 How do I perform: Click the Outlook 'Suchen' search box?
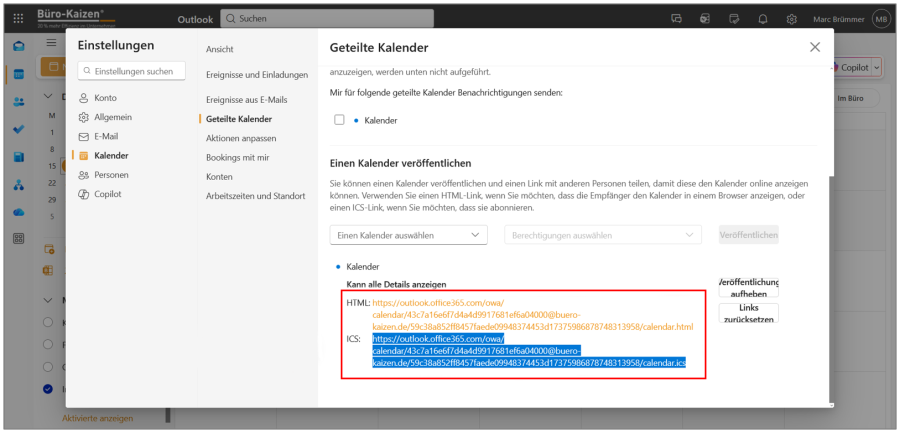tap(327, 19)
